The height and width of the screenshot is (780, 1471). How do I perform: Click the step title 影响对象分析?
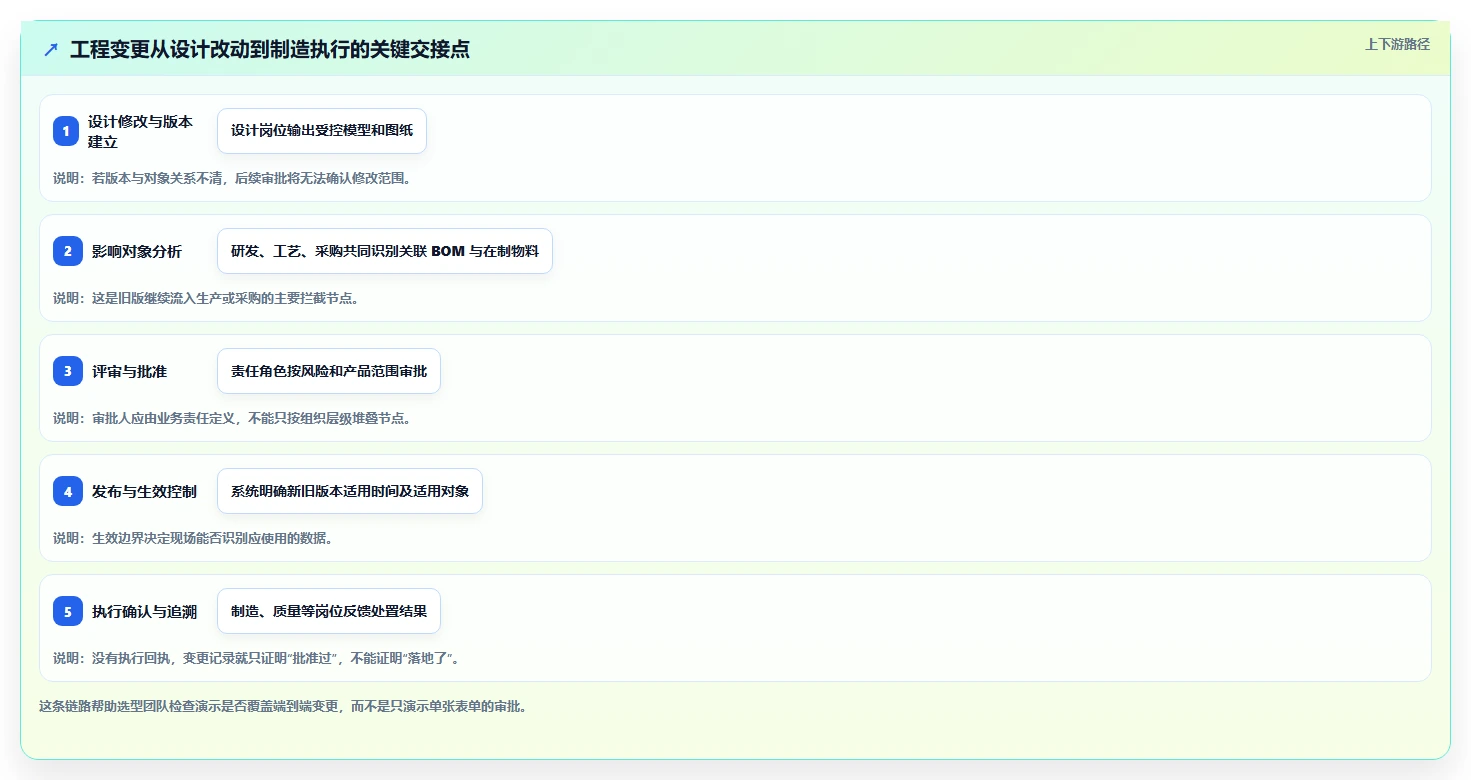(137, 252)
